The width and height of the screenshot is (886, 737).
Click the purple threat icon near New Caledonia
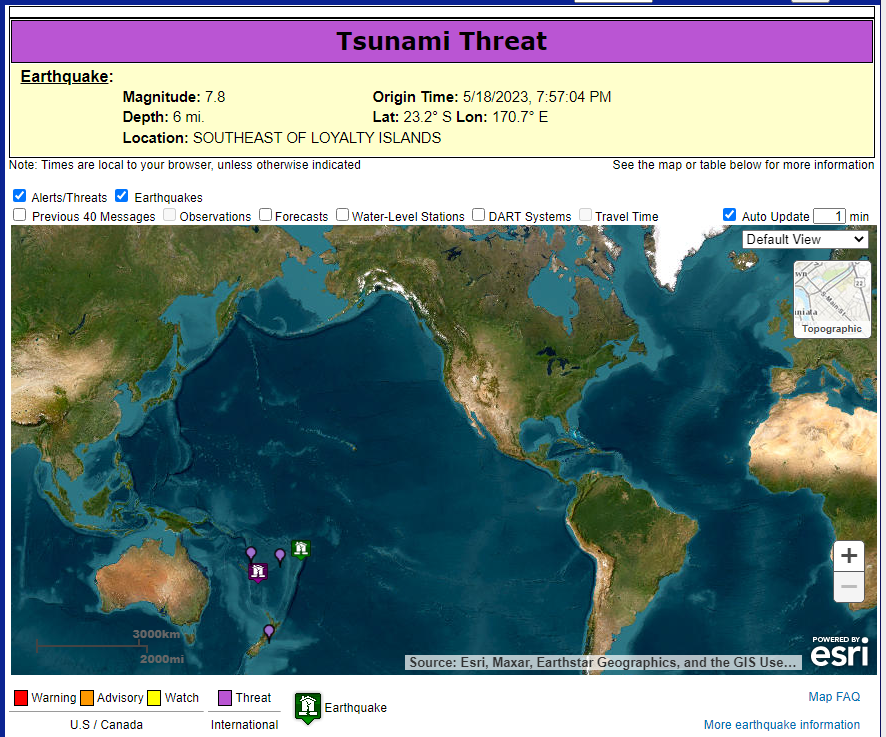click(x=258, y=572)
